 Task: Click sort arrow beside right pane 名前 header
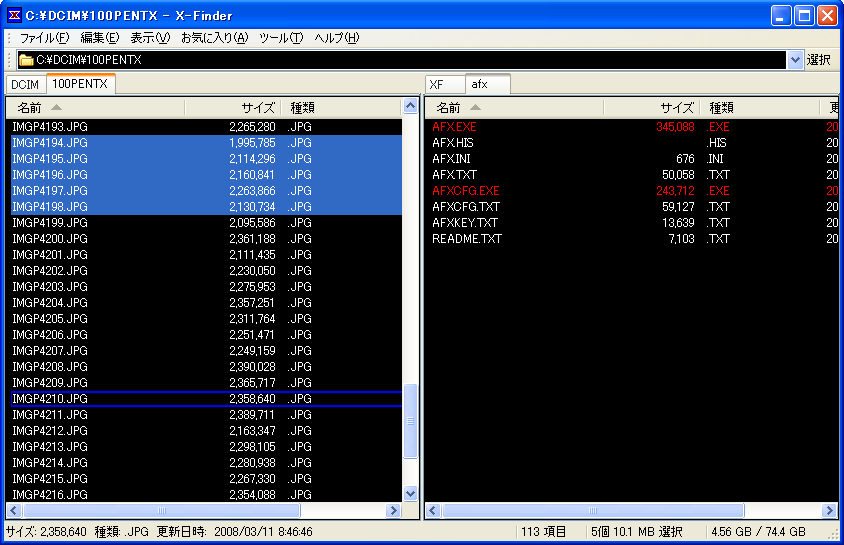tap(475, 107)
